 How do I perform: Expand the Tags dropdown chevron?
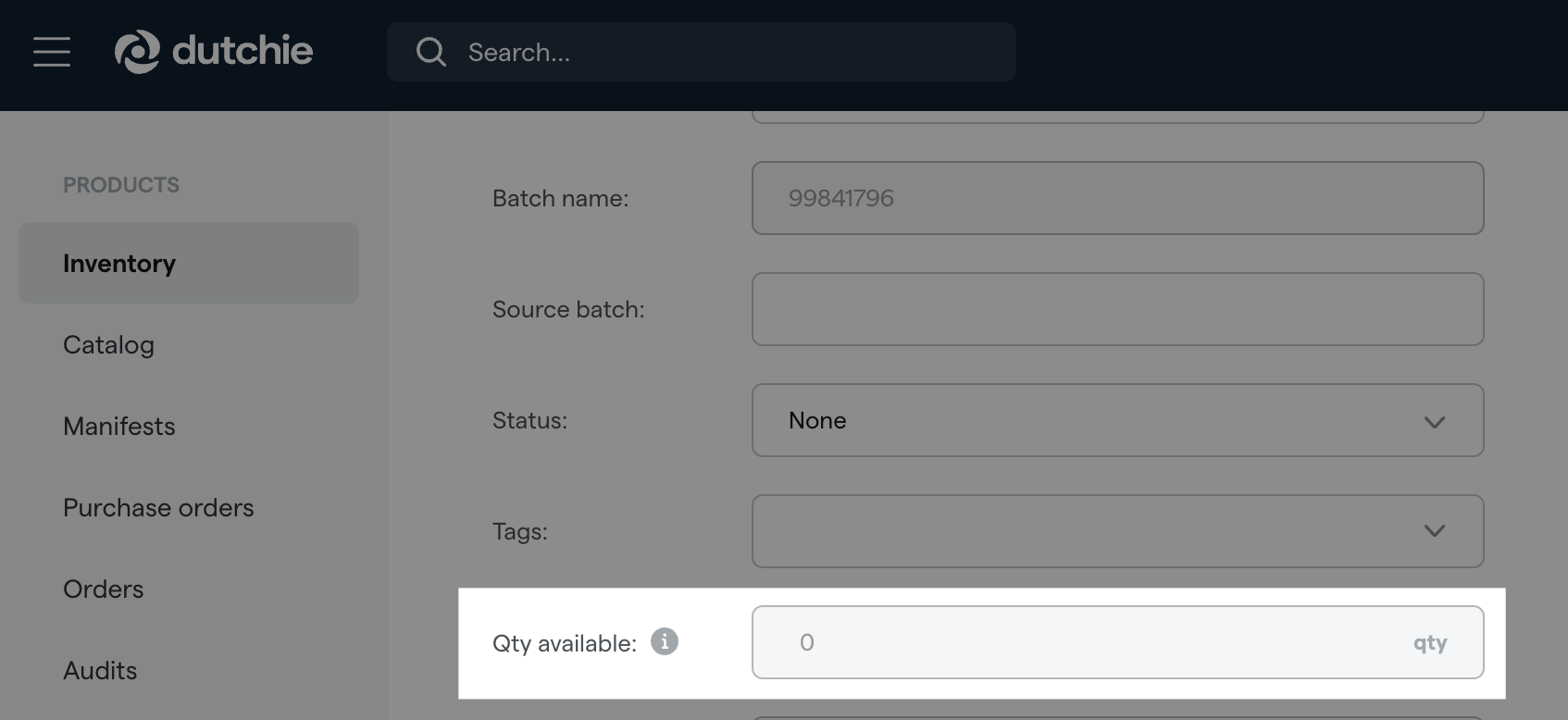click(x=1434, y=531)
